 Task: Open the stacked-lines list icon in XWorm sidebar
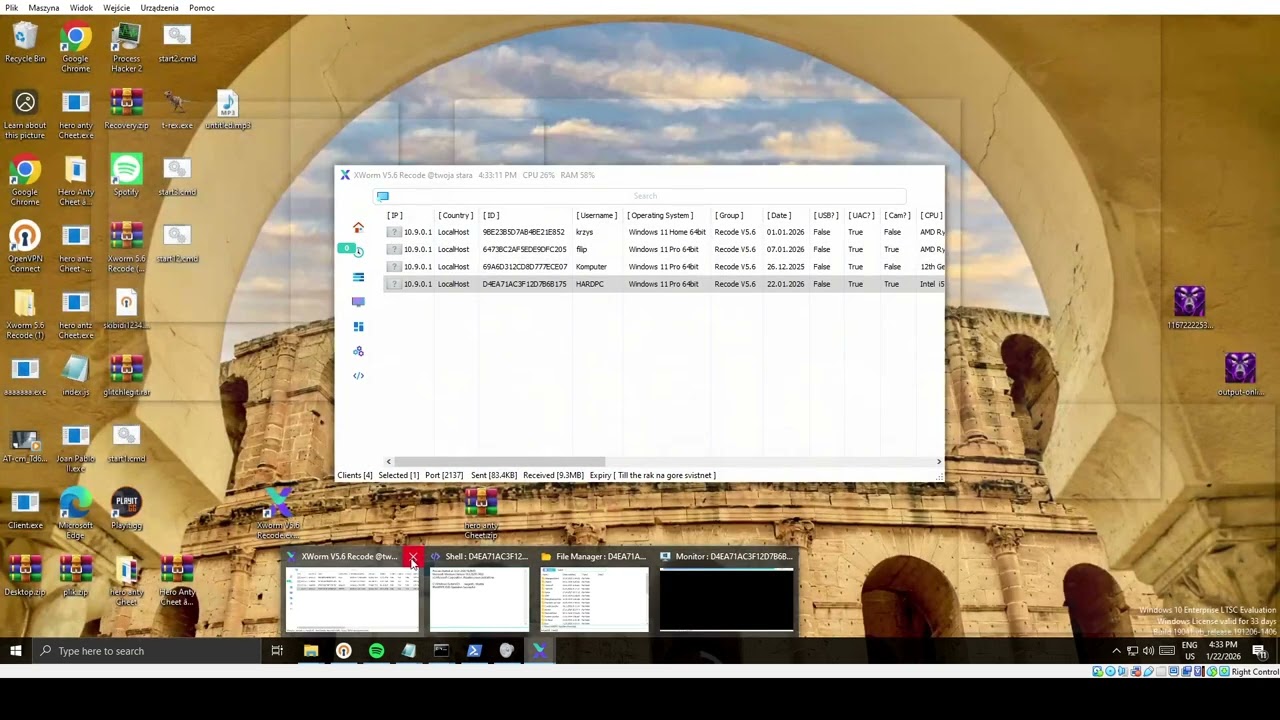tap(358, 277)
